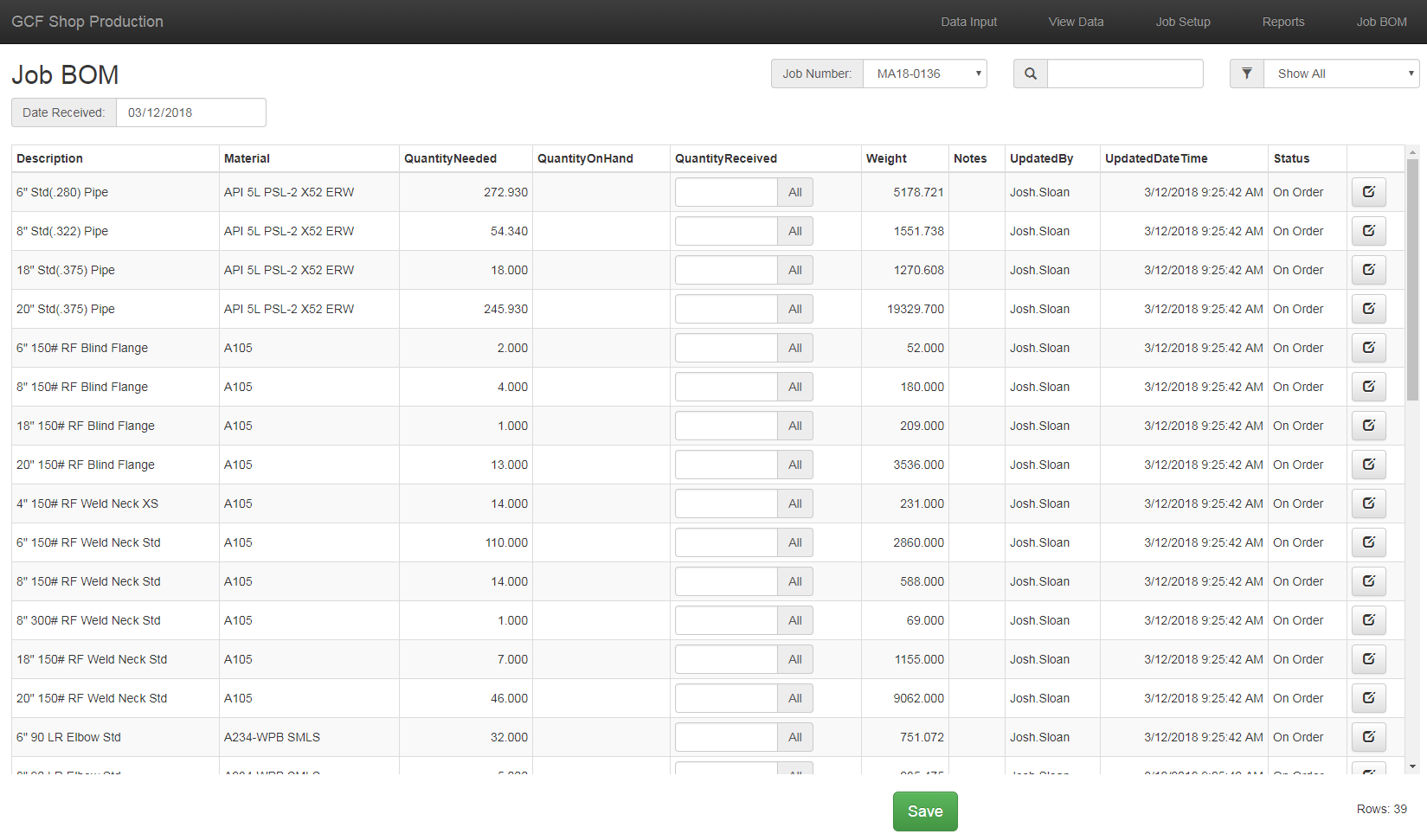
Task: Focus the Date Received field
Action: [190, 112]
